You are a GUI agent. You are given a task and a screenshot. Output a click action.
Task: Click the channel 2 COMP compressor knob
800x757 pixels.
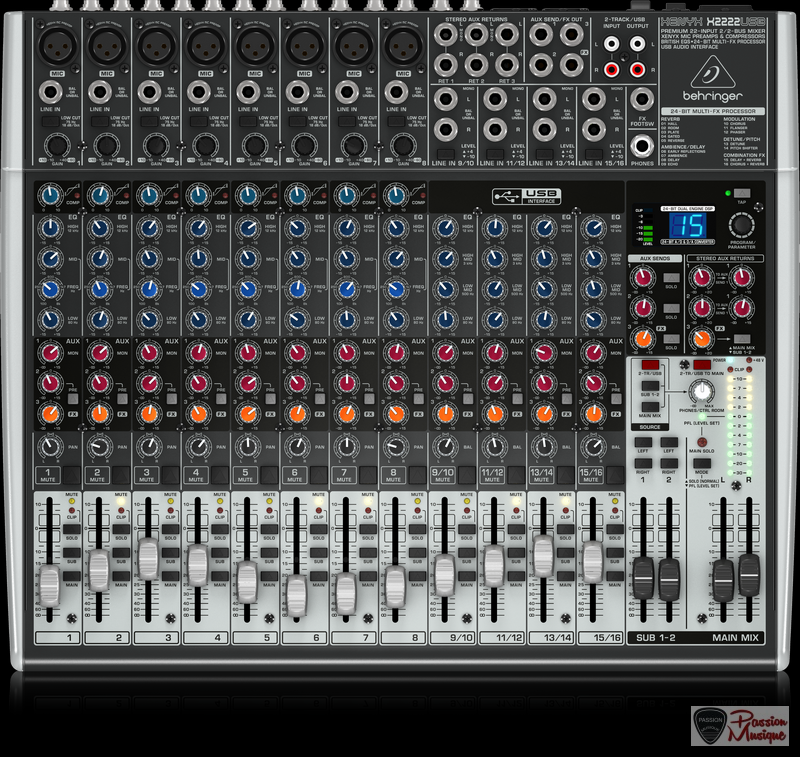[99, 195]
